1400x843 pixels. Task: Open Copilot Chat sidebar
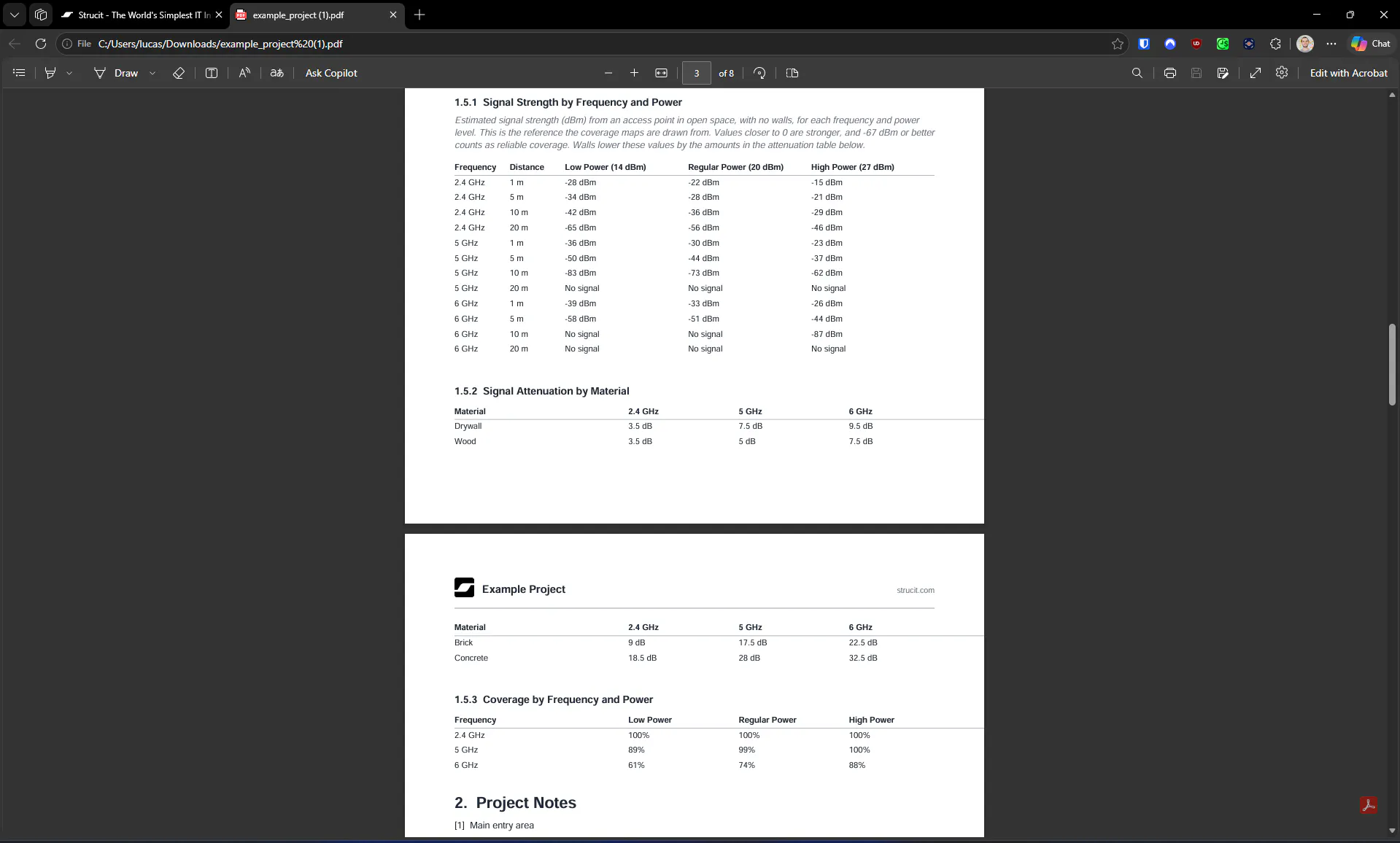pyautogui.click(x=1371, y=44)
